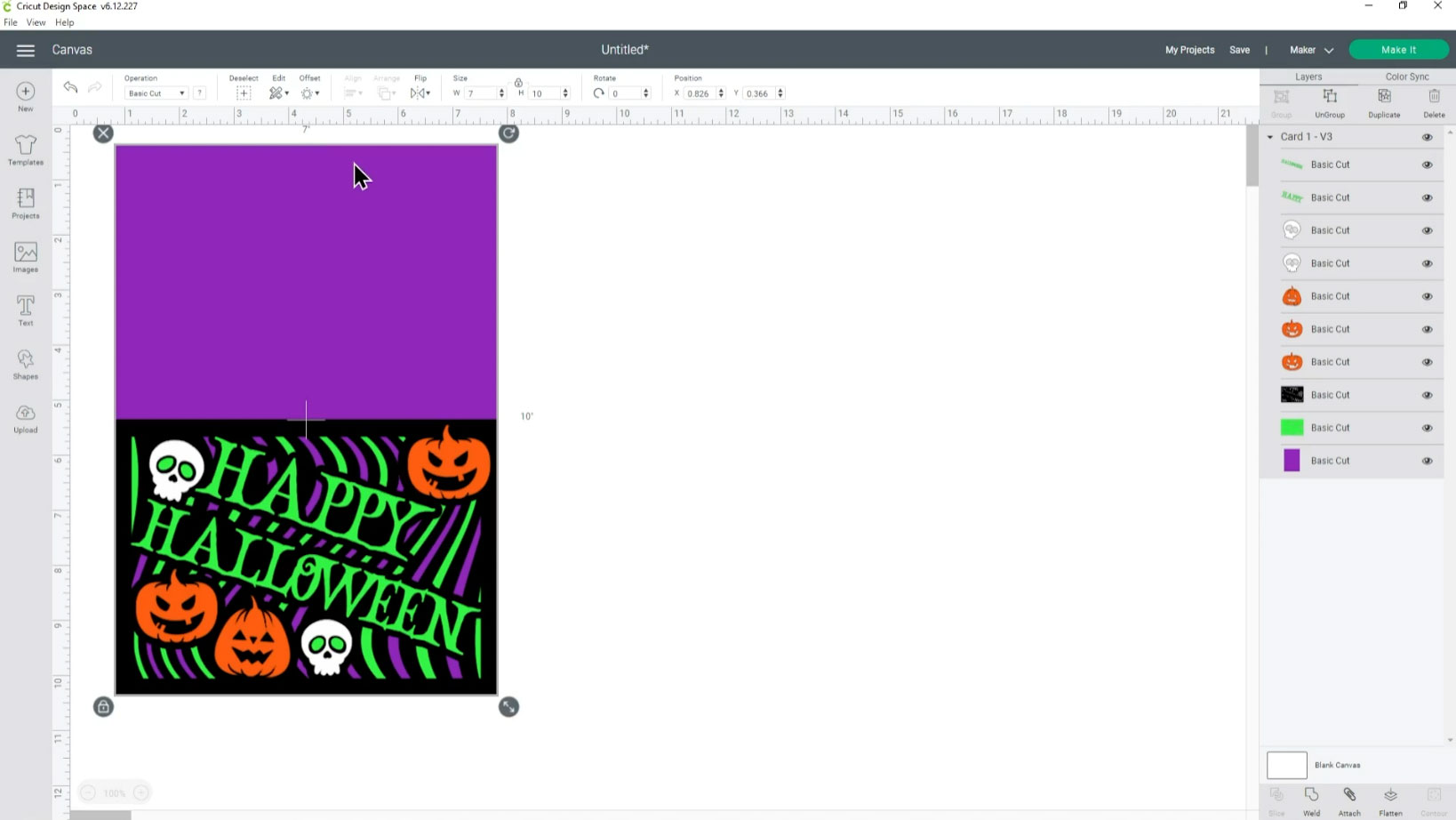Viewport: 1456px width, 820px height.
Task: Click the Make It button
Action: coord(1397,49)
